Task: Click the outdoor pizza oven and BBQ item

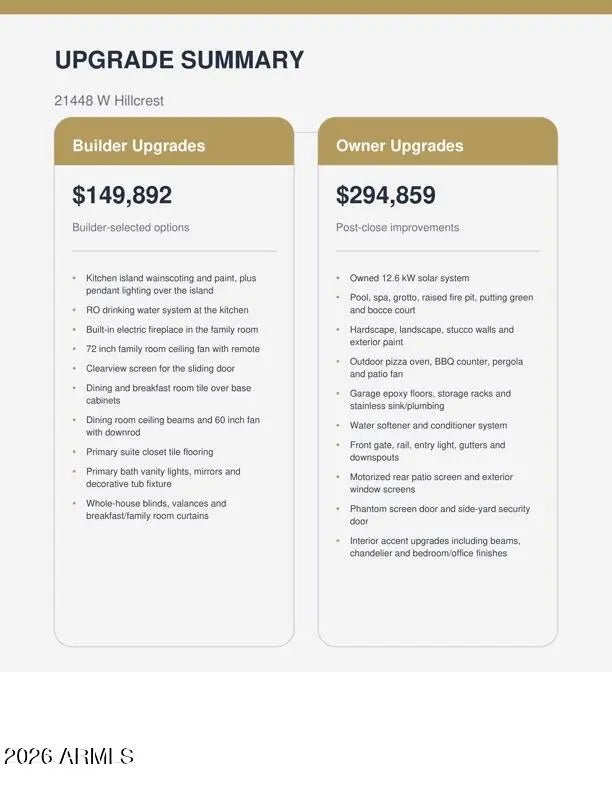Action: tap(436, 368)
